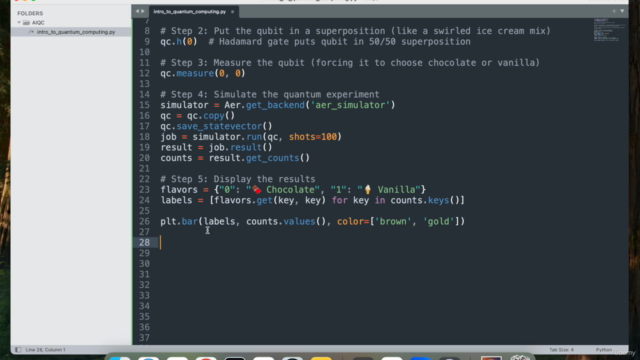Click line number 18 in the gutter
The width and height of the screenshot is (640, 360).
(x=144, y=137)
